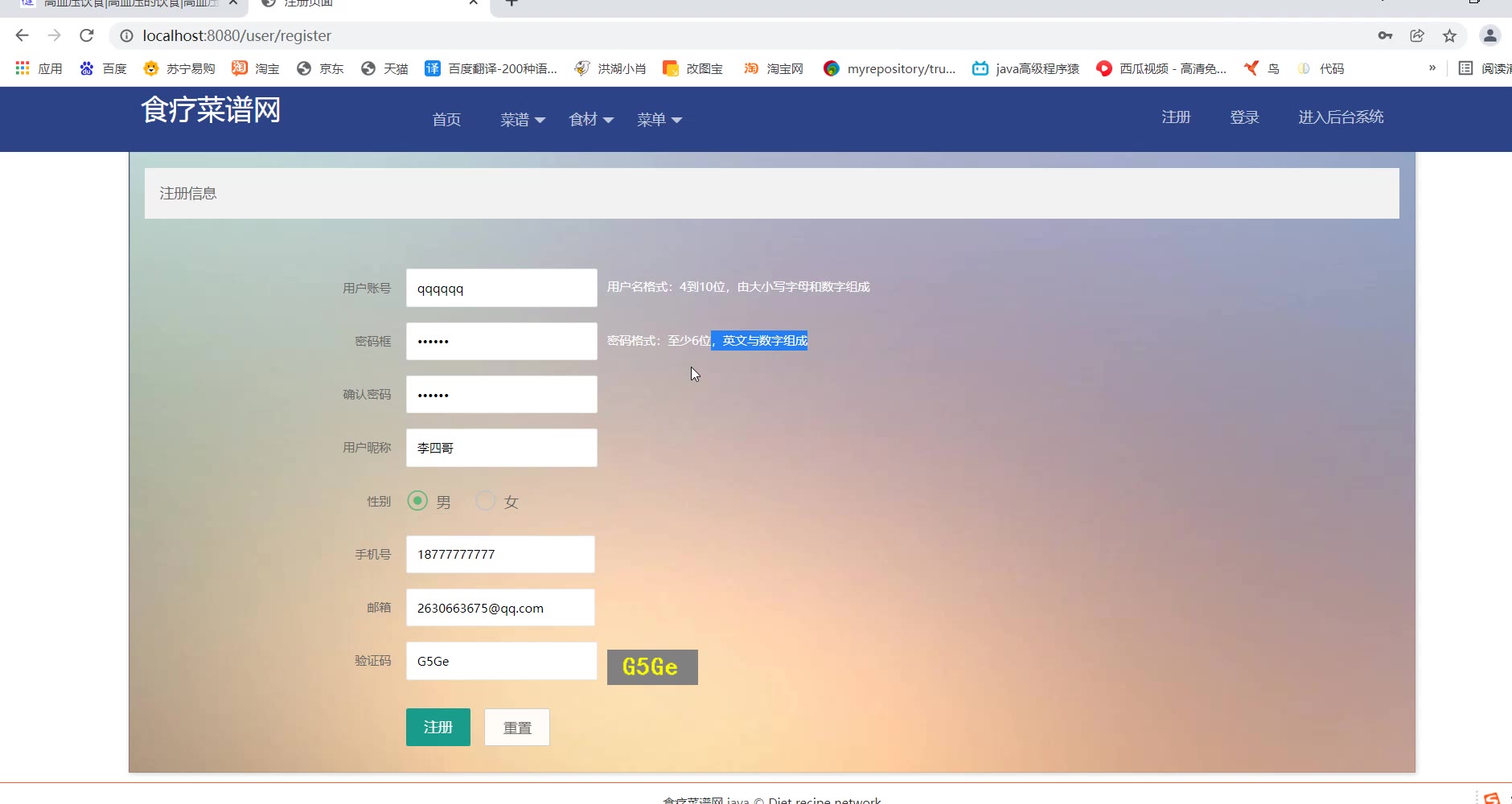Click the address bar URL localhost:8080/user/register

pyautogui.click(x=236, y=35)
